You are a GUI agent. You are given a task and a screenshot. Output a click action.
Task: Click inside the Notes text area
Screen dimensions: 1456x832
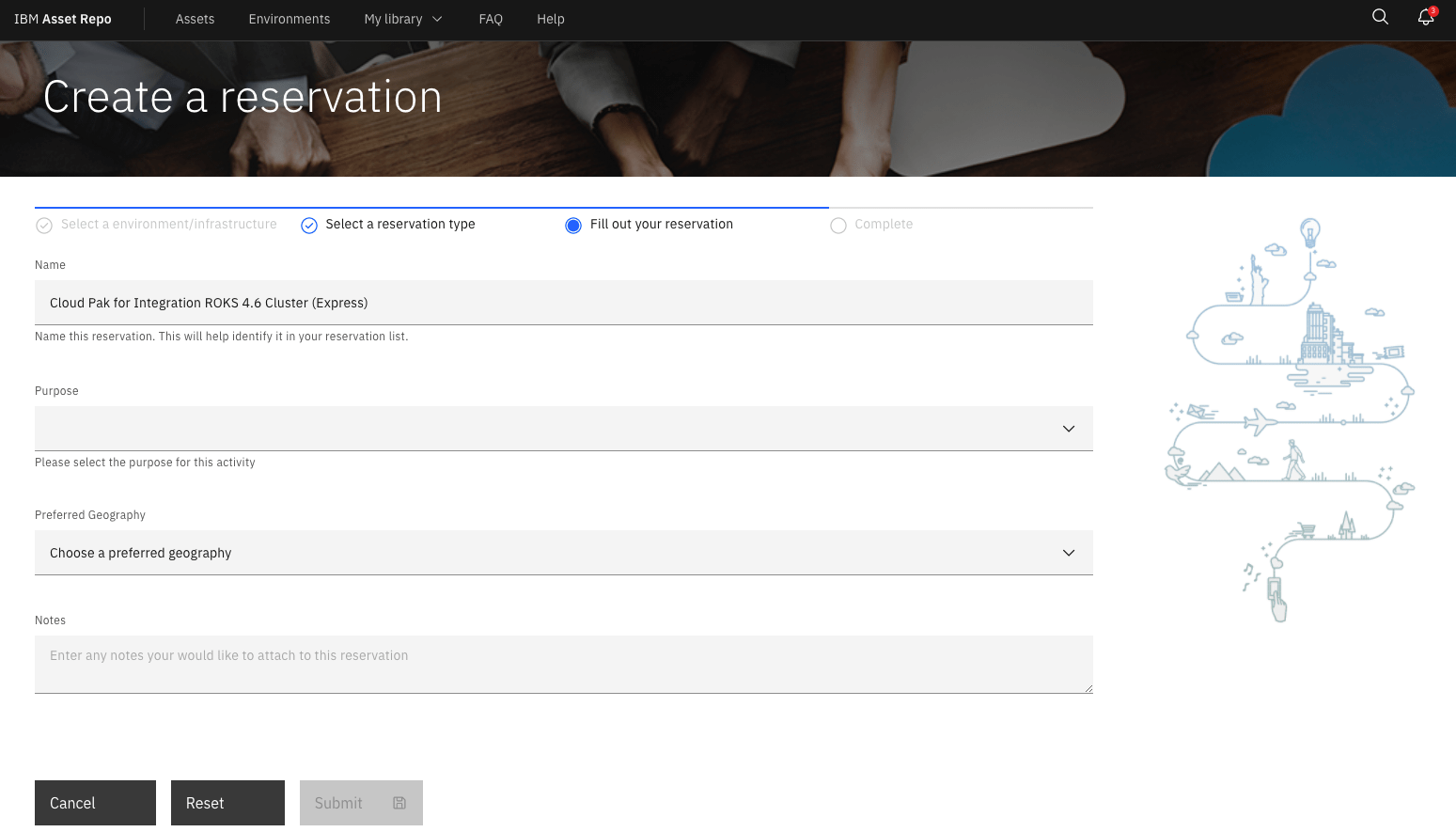(x=563, y=664)
